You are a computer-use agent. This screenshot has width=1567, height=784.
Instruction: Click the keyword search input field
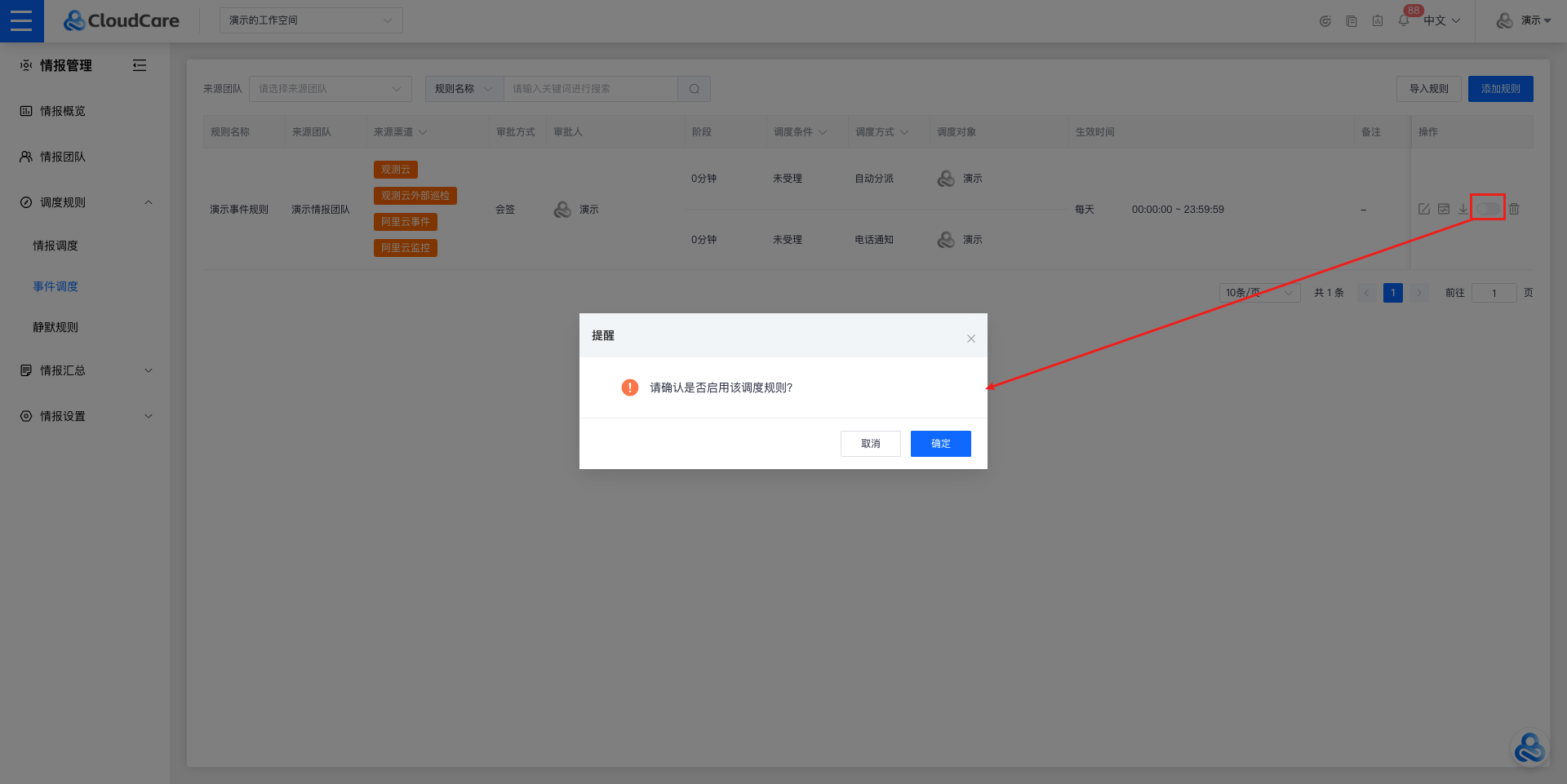pyautogui.click(x=590, y=89)
